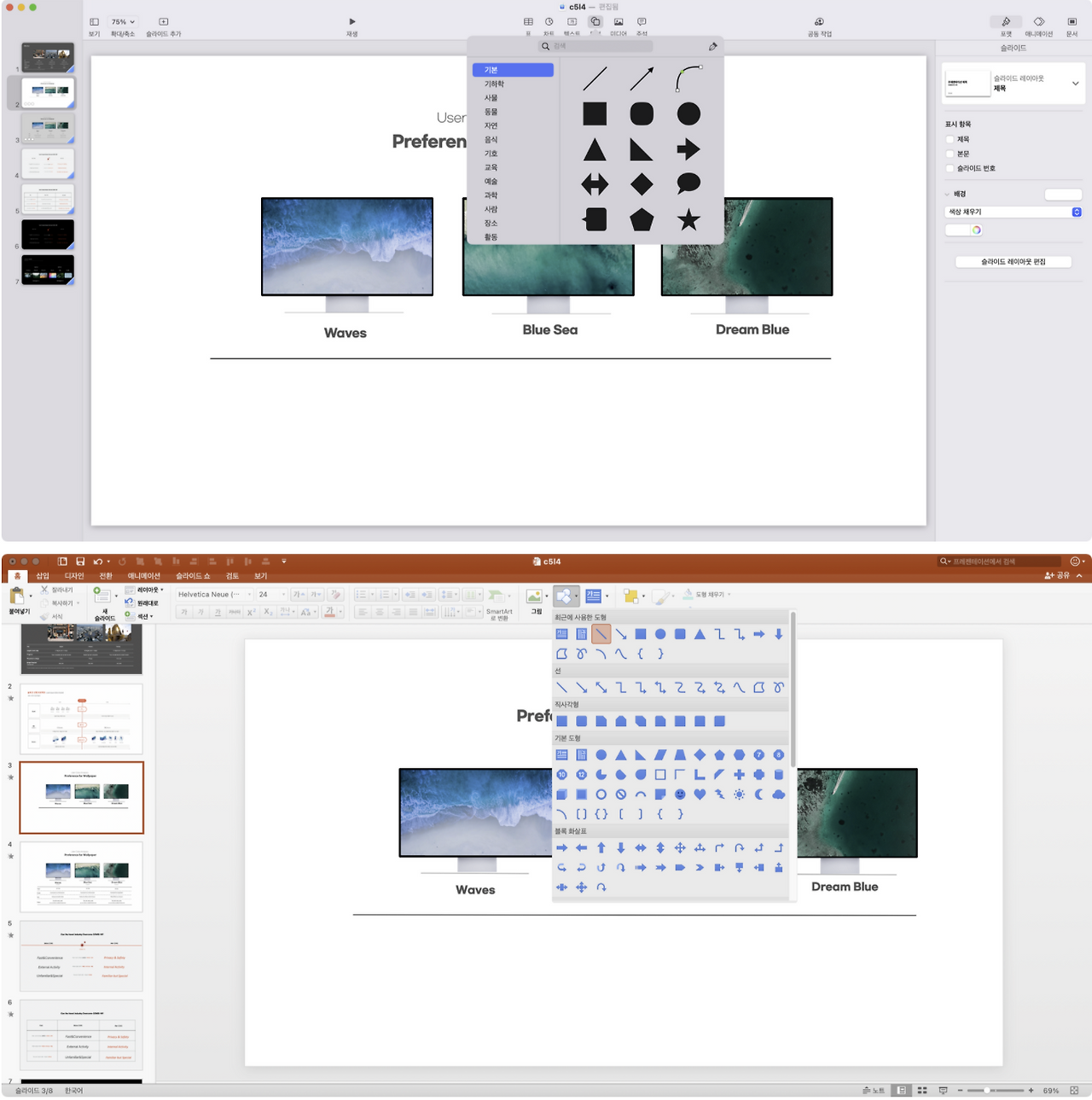Insert the arrow line shape in Keynote

642,79
